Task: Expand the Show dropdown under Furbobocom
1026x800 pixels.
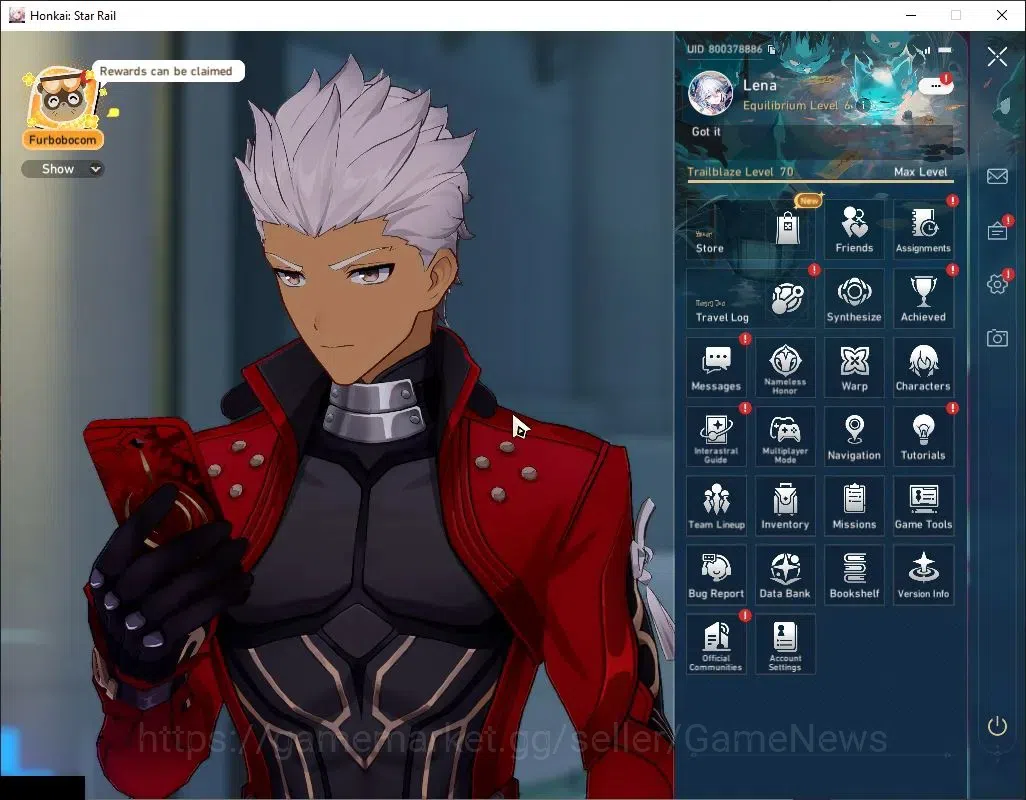Action: click(63, 169)
